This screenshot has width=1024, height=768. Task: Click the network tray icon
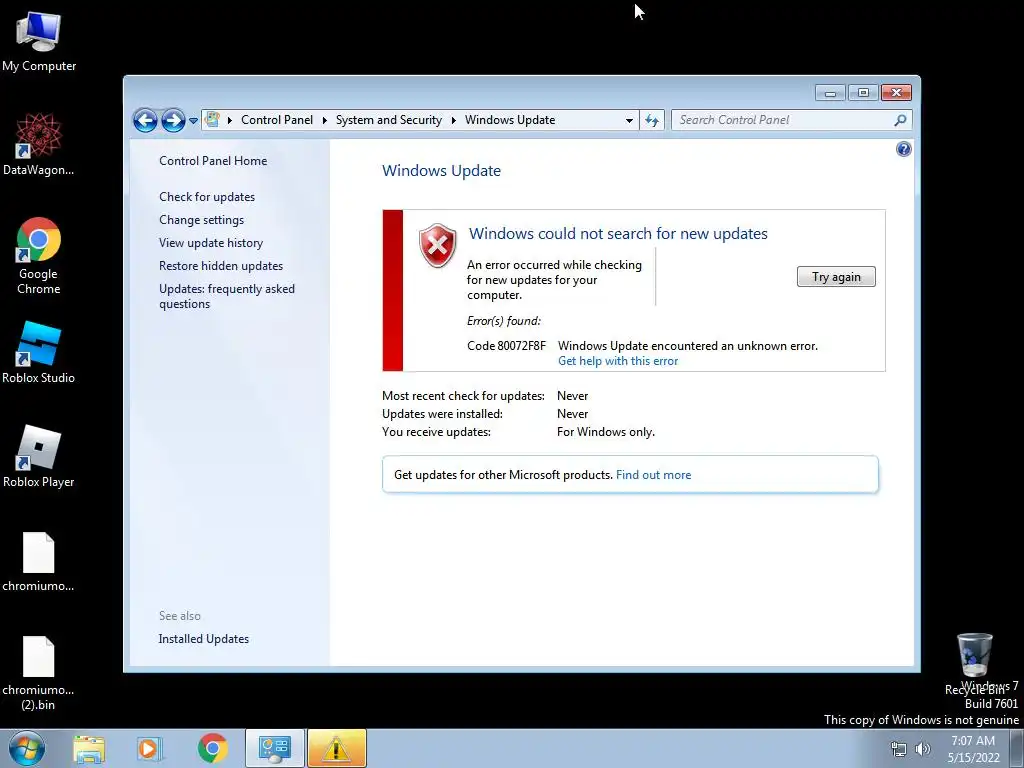coord(899,749)
